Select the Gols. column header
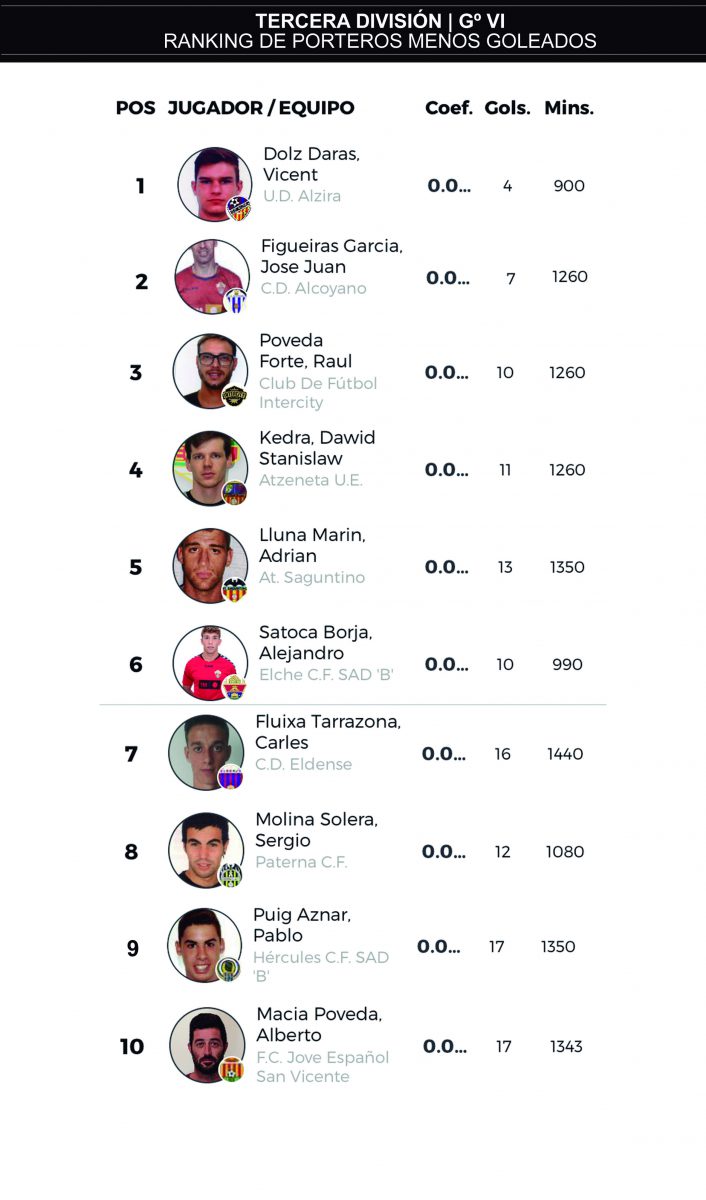Screen dimensions: 706x1200 508,108
